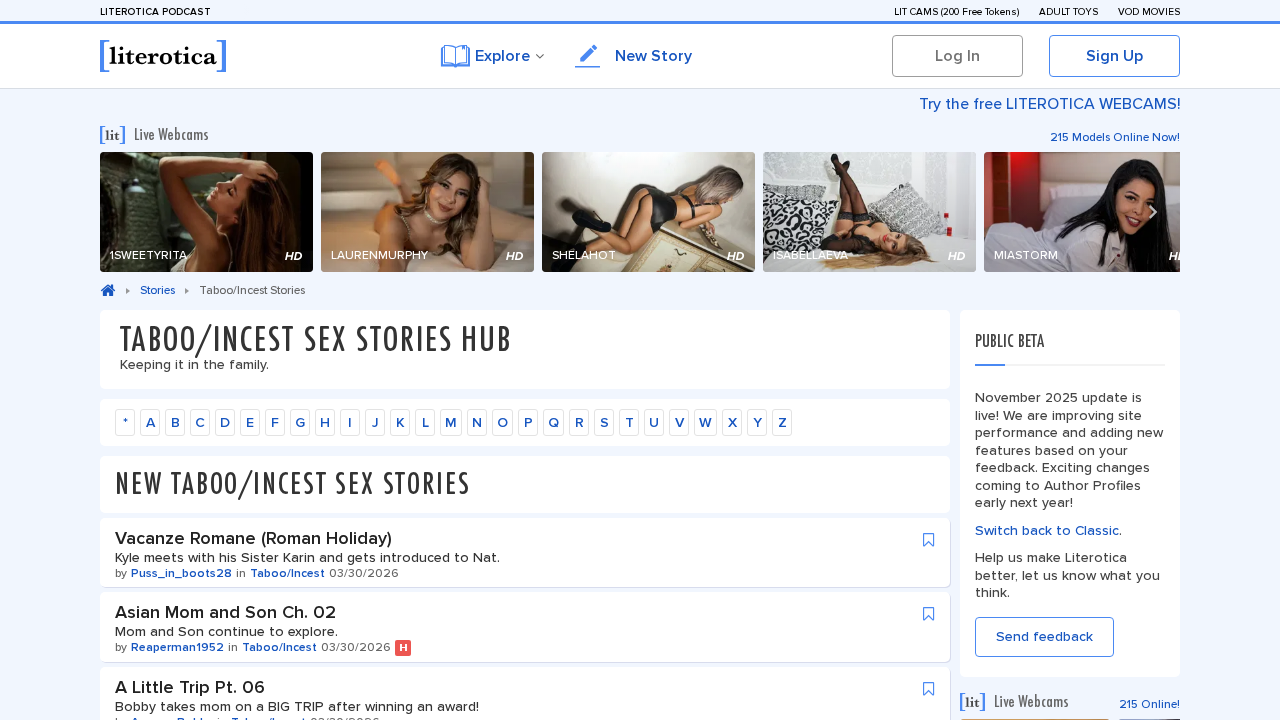
Task: Bookmark the Vacanze Romane story
Action: [x=928, y=540]
